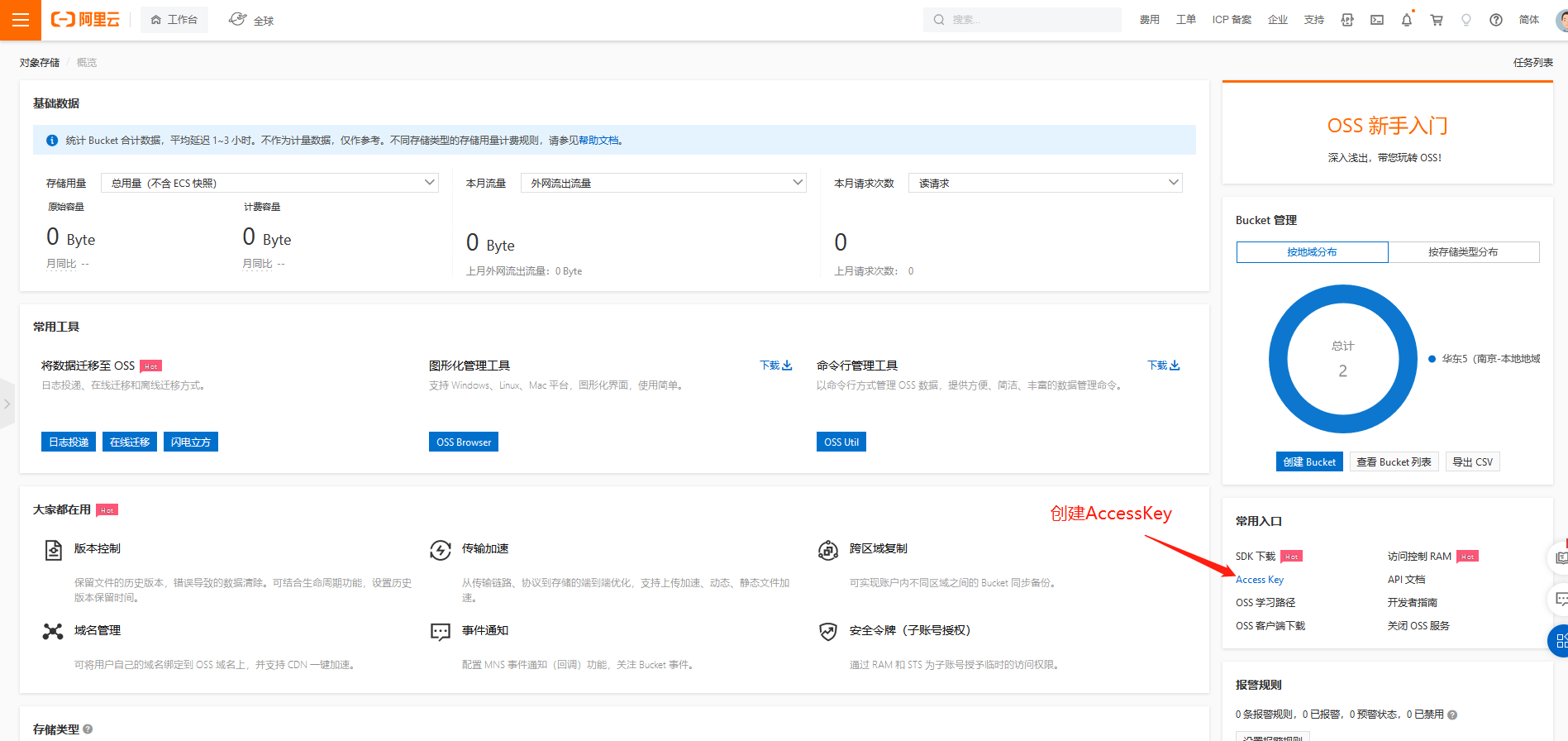Click the 关闭 OSS 服务 link
Screen dimensions: 1568x741
tap(1418, 626)
